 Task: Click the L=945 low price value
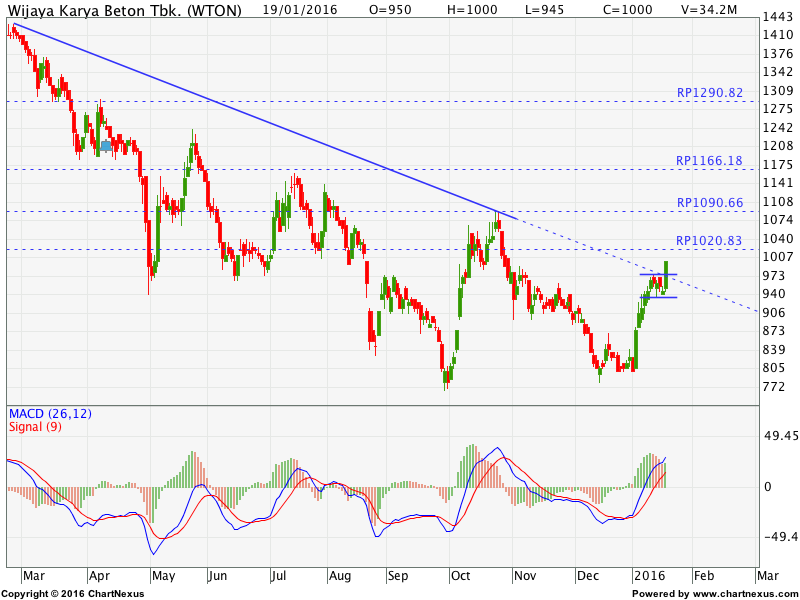(545, 9)
